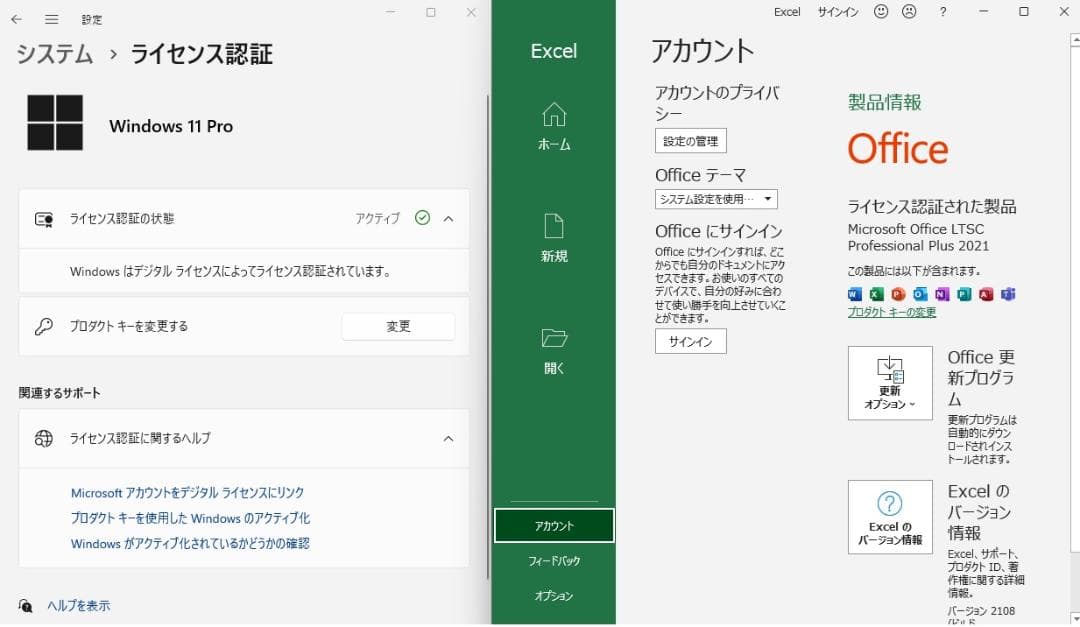Click 変更 to change the product key
This screenshot has width=1080, height=627.
click(x=398, y=326)
